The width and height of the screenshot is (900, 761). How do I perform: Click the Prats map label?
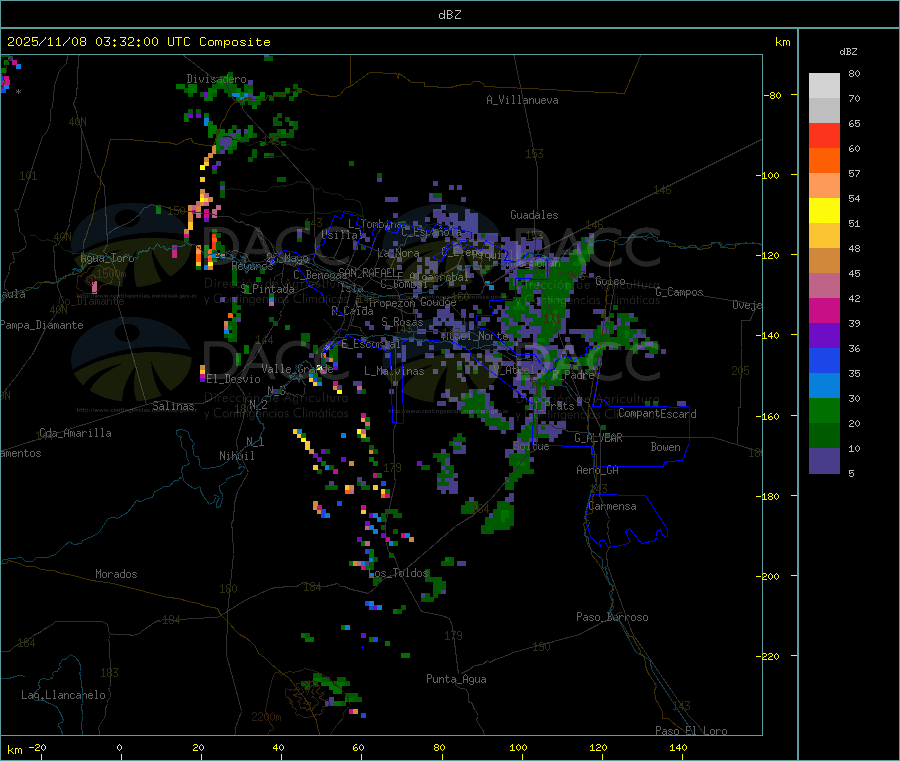point(559,406)
